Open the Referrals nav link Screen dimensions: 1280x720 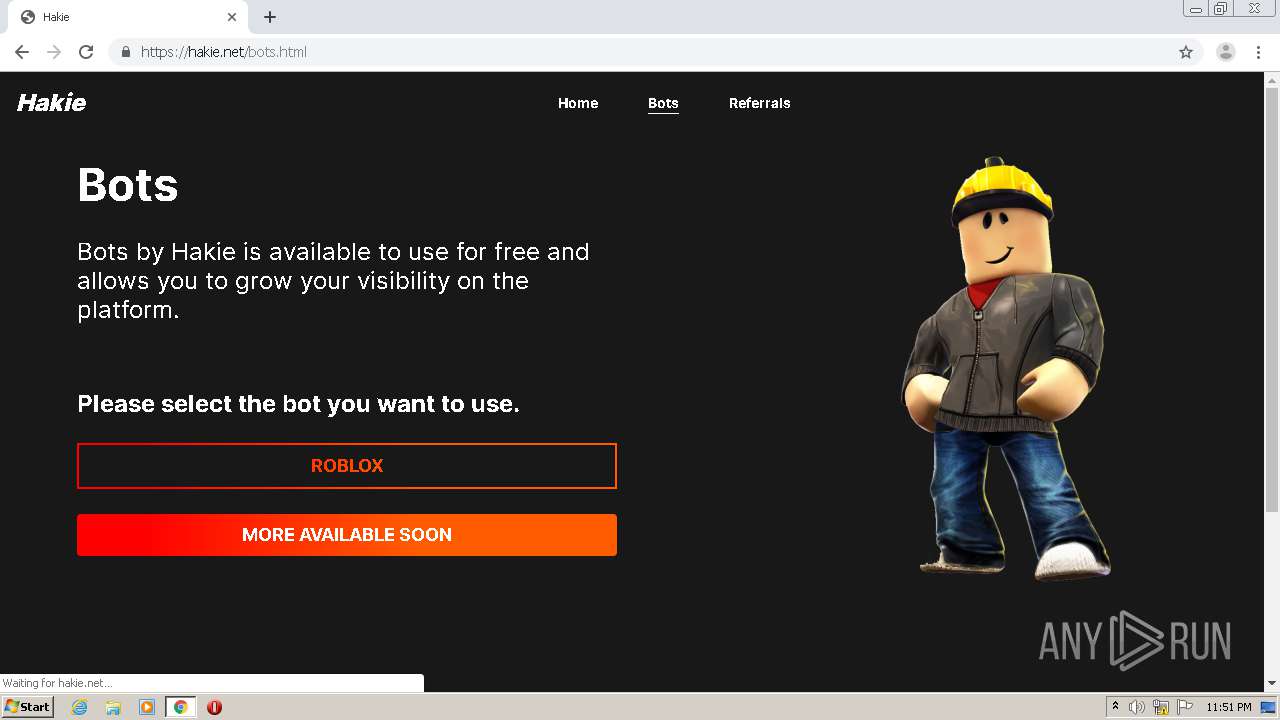click(760, 103)
